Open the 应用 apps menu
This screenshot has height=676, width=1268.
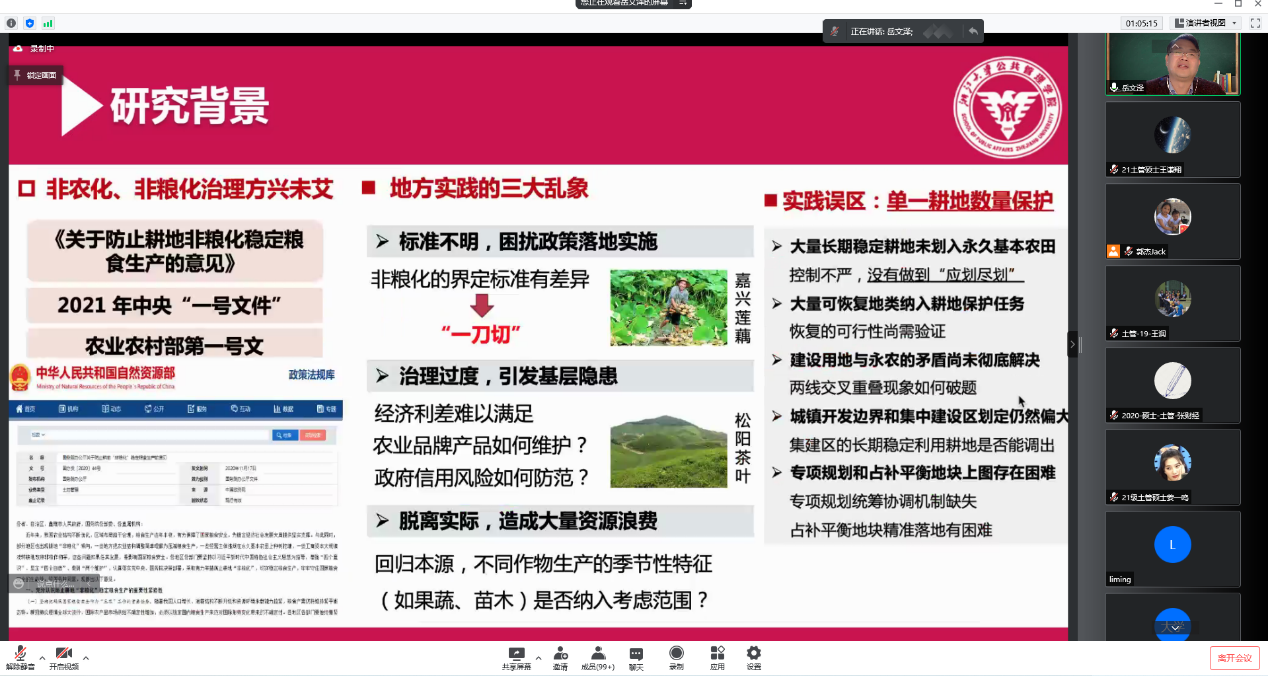point(717,658)
